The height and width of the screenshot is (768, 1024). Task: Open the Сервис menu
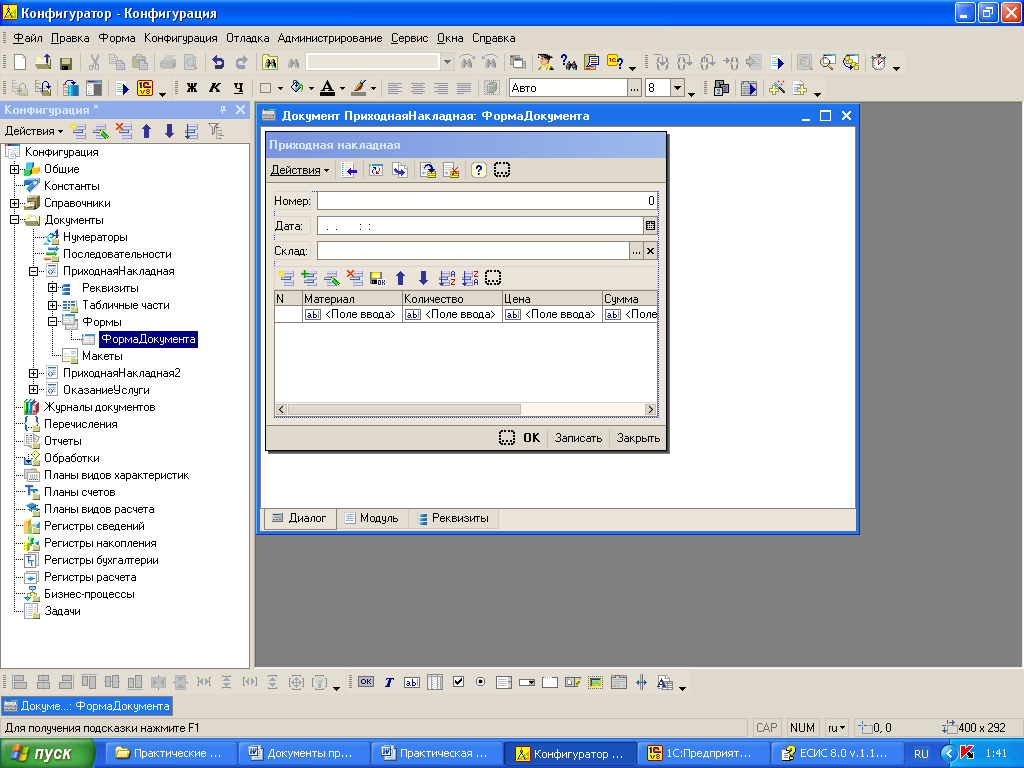pyautogui.click(x=409, y=38)
